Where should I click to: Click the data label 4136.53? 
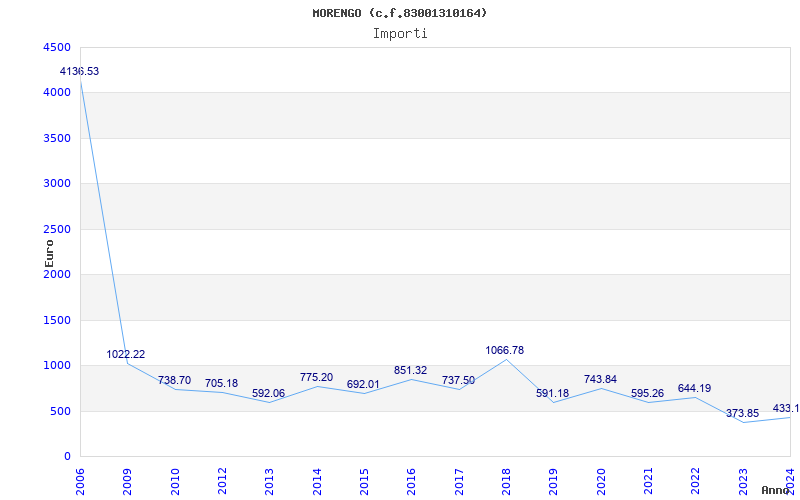(80, 71)
